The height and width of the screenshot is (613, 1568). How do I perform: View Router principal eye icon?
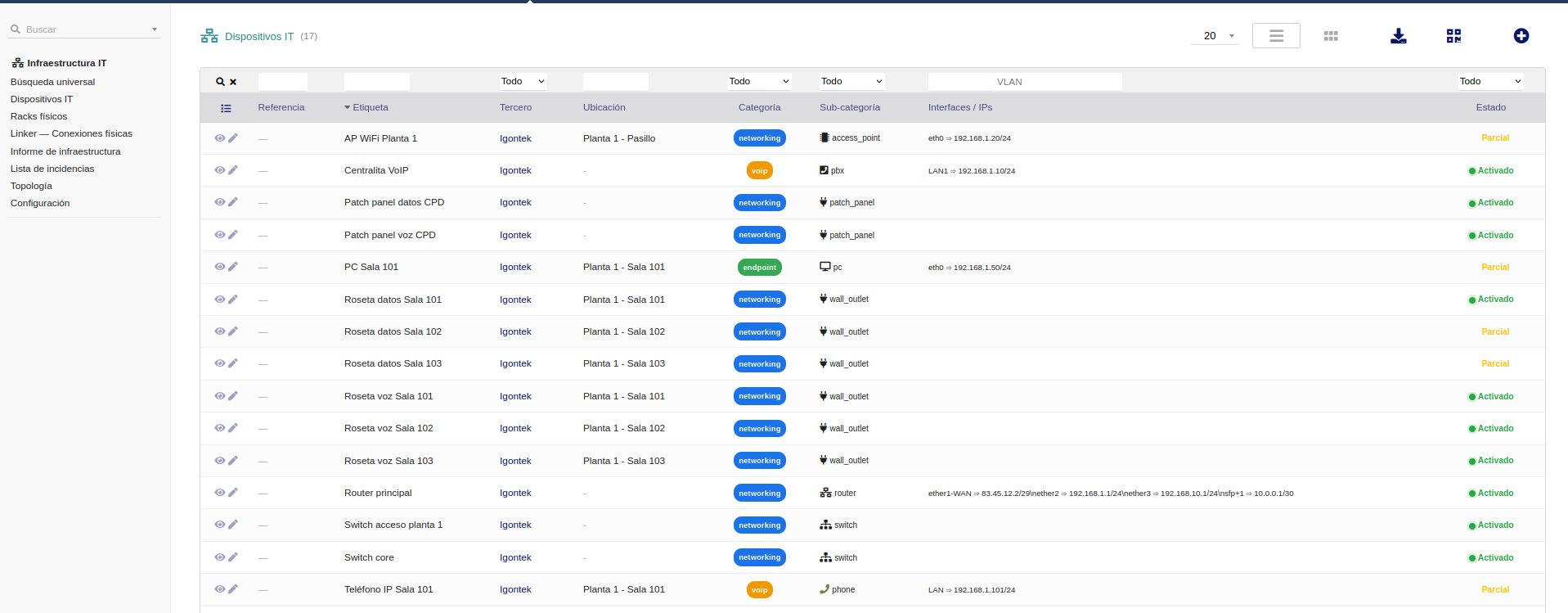pyautogui.click(x=220, y=493)
